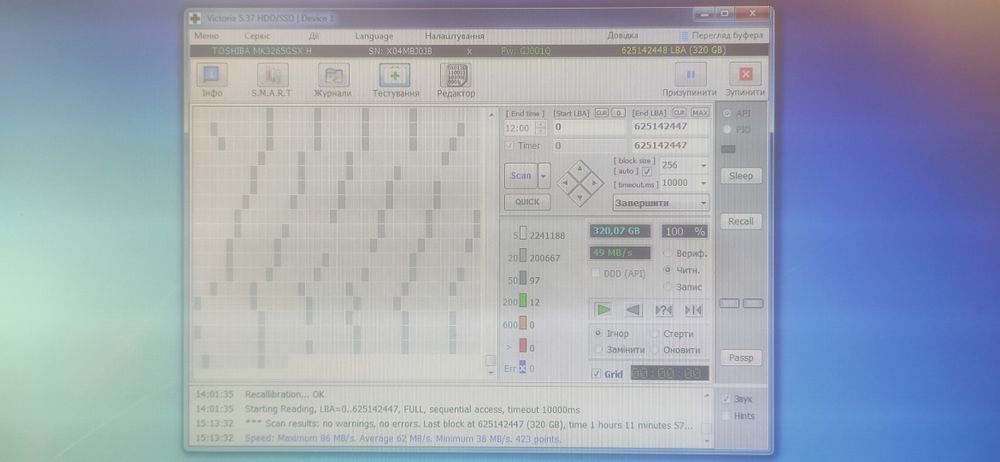Click the red slow block swatch
The width and height of the screenshot is (1000, 462).
coord(523,346)
